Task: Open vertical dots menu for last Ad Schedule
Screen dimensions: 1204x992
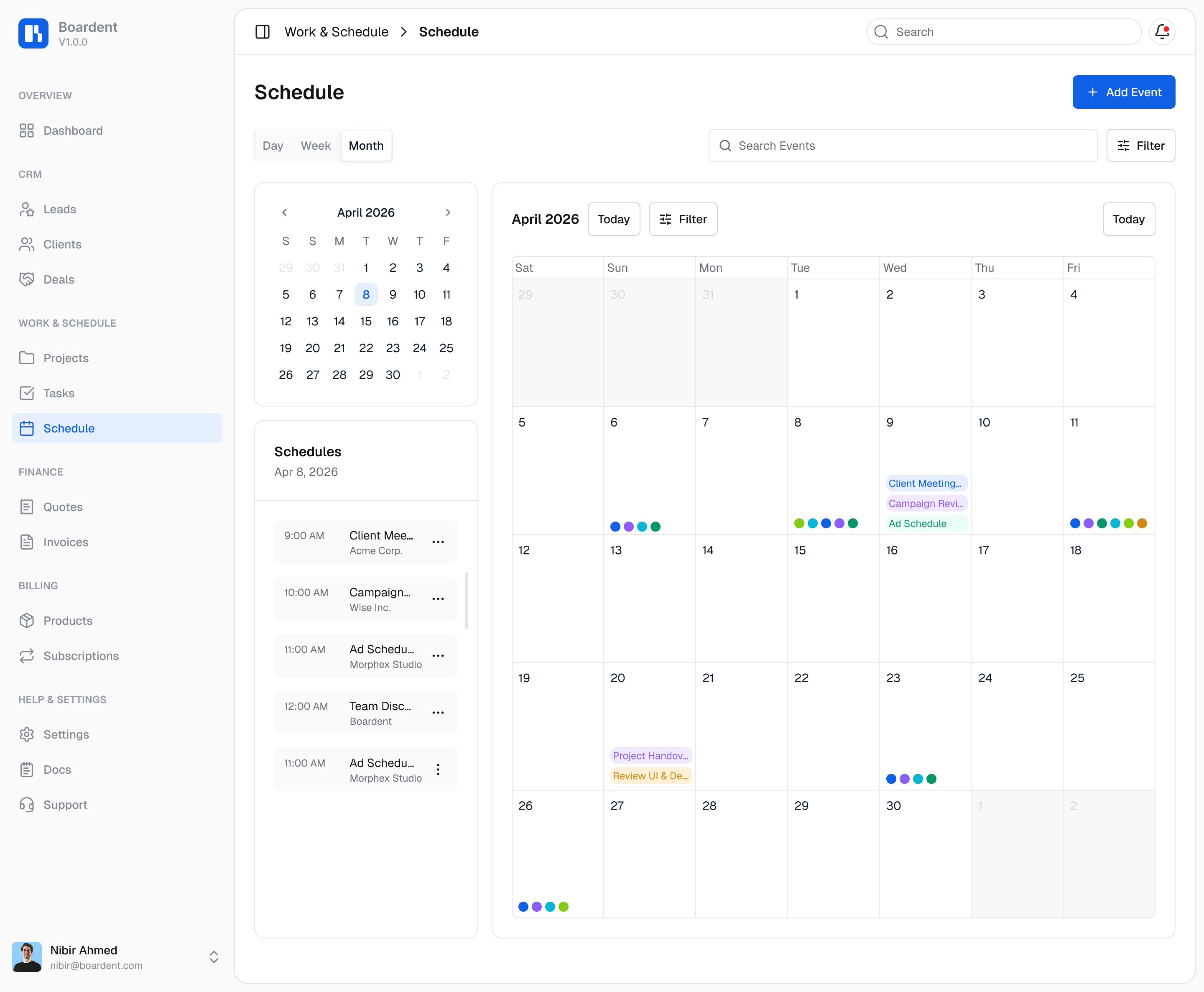Action: point(438,770)
